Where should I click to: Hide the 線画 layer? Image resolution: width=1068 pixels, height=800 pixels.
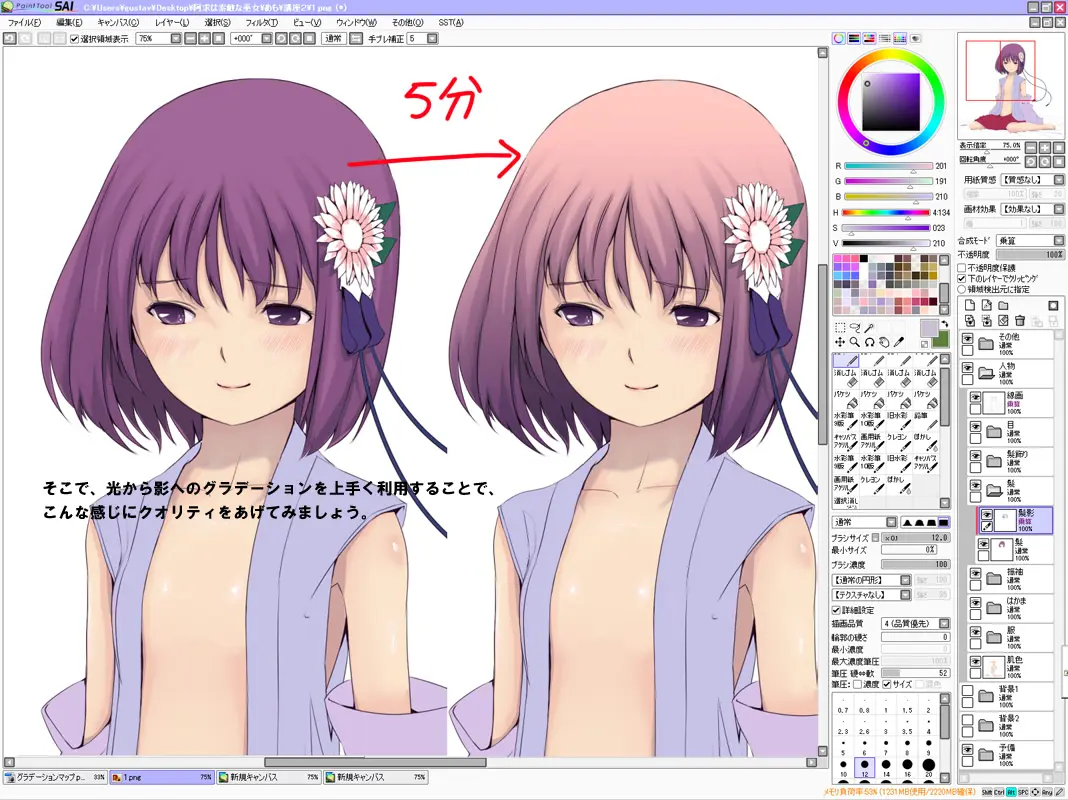[976, 398]
